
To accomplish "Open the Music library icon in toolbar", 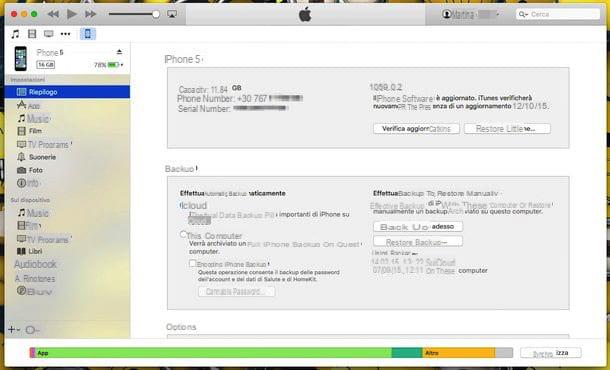I will [x=15, y=34].
